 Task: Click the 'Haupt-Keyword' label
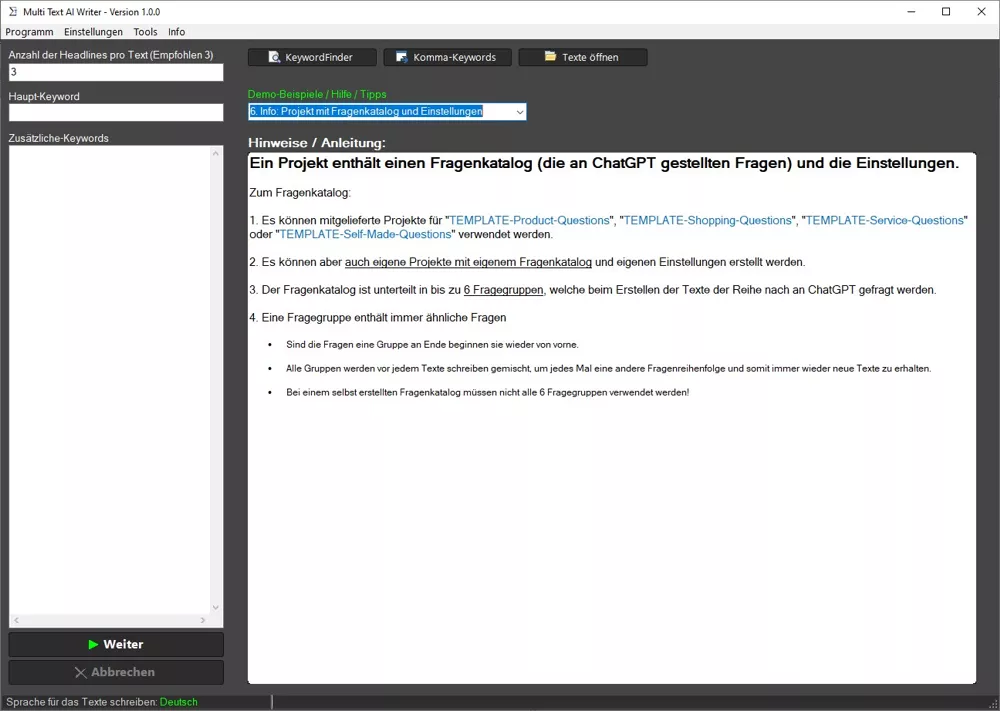[x=44, y=97]
